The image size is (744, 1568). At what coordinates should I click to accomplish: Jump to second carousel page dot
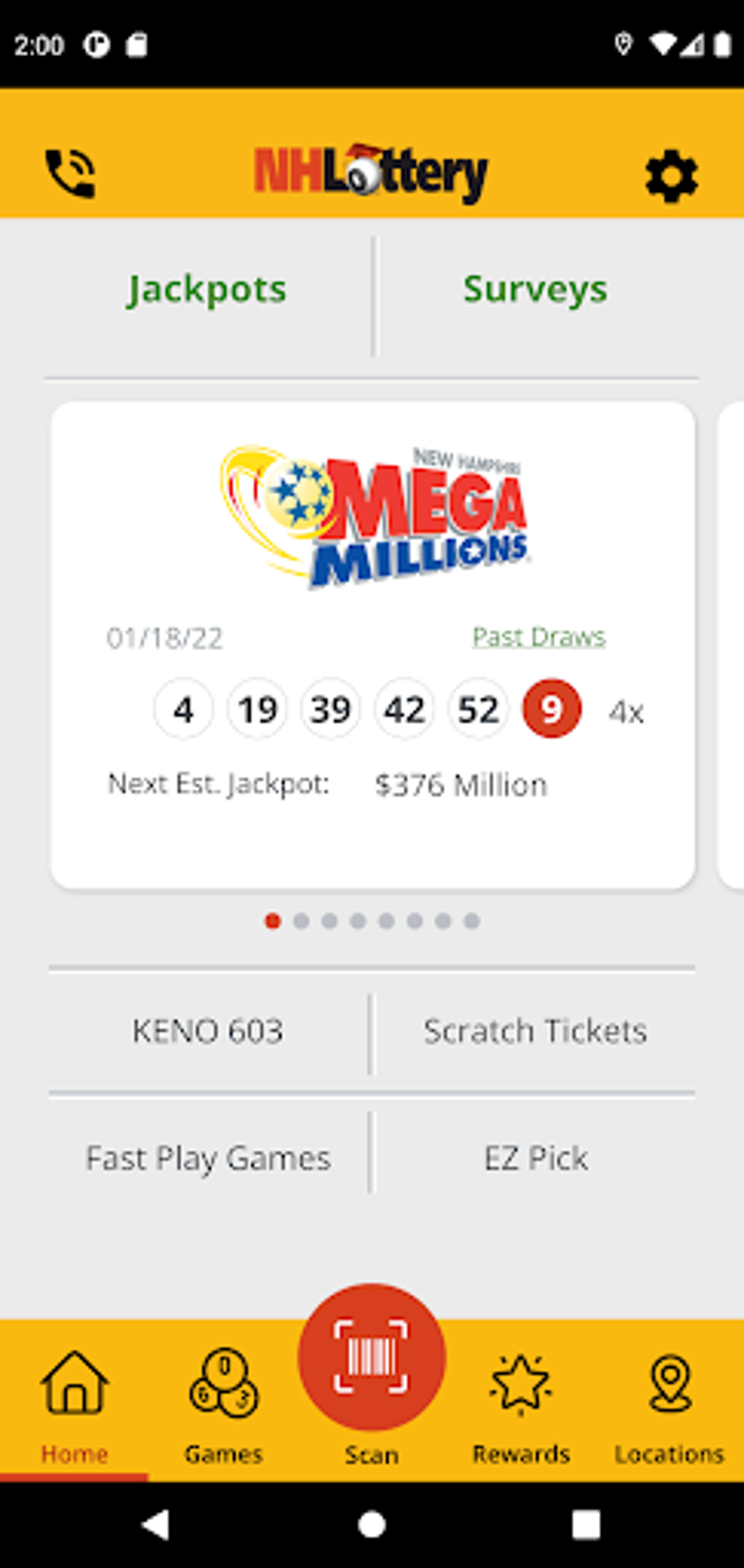tap(301, 922)
